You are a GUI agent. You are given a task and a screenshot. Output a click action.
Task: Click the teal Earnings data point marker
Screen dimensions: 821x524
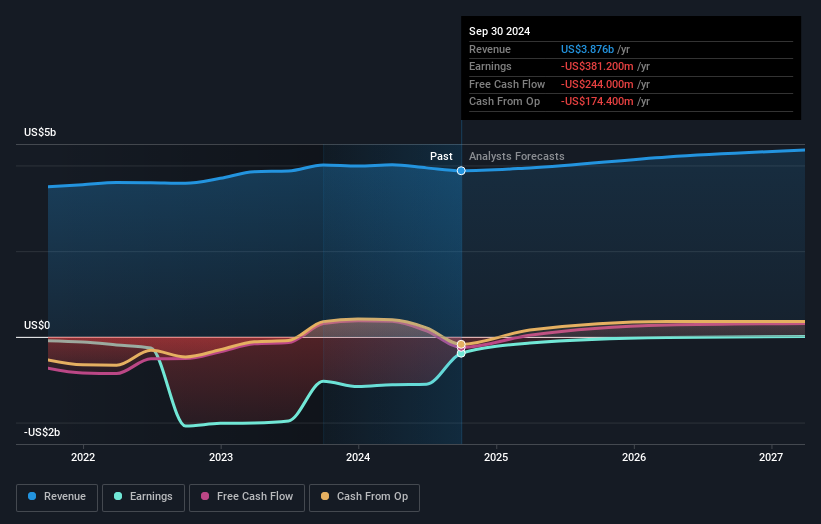pyautogui.click(x=461, y=354)
